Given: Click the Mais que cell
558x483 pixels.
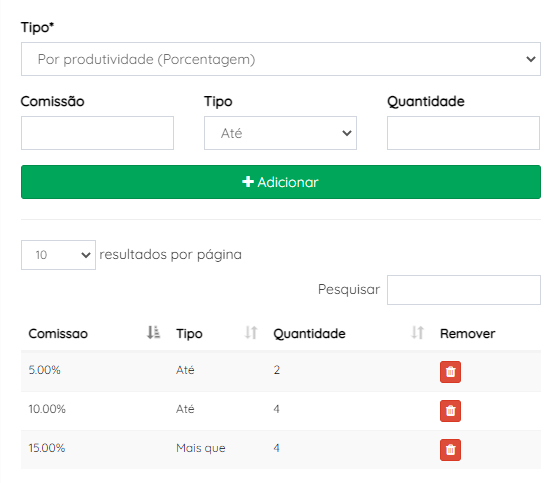Looking at the screenshot, I should pos(201,448).
